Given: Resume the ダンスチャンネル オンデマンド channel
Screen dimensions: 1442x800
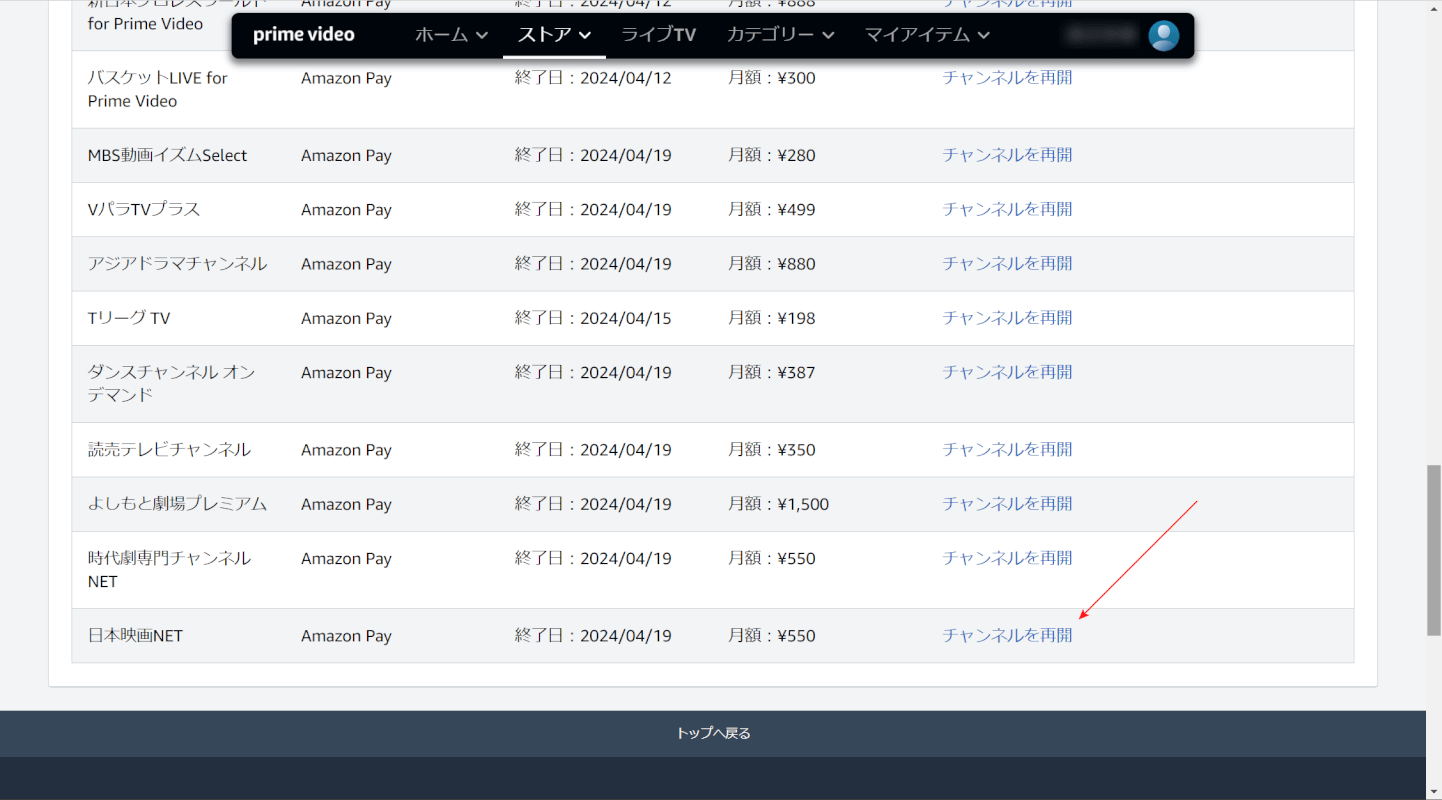Looking at the screenshot, I should click(x=1007, y=372).
